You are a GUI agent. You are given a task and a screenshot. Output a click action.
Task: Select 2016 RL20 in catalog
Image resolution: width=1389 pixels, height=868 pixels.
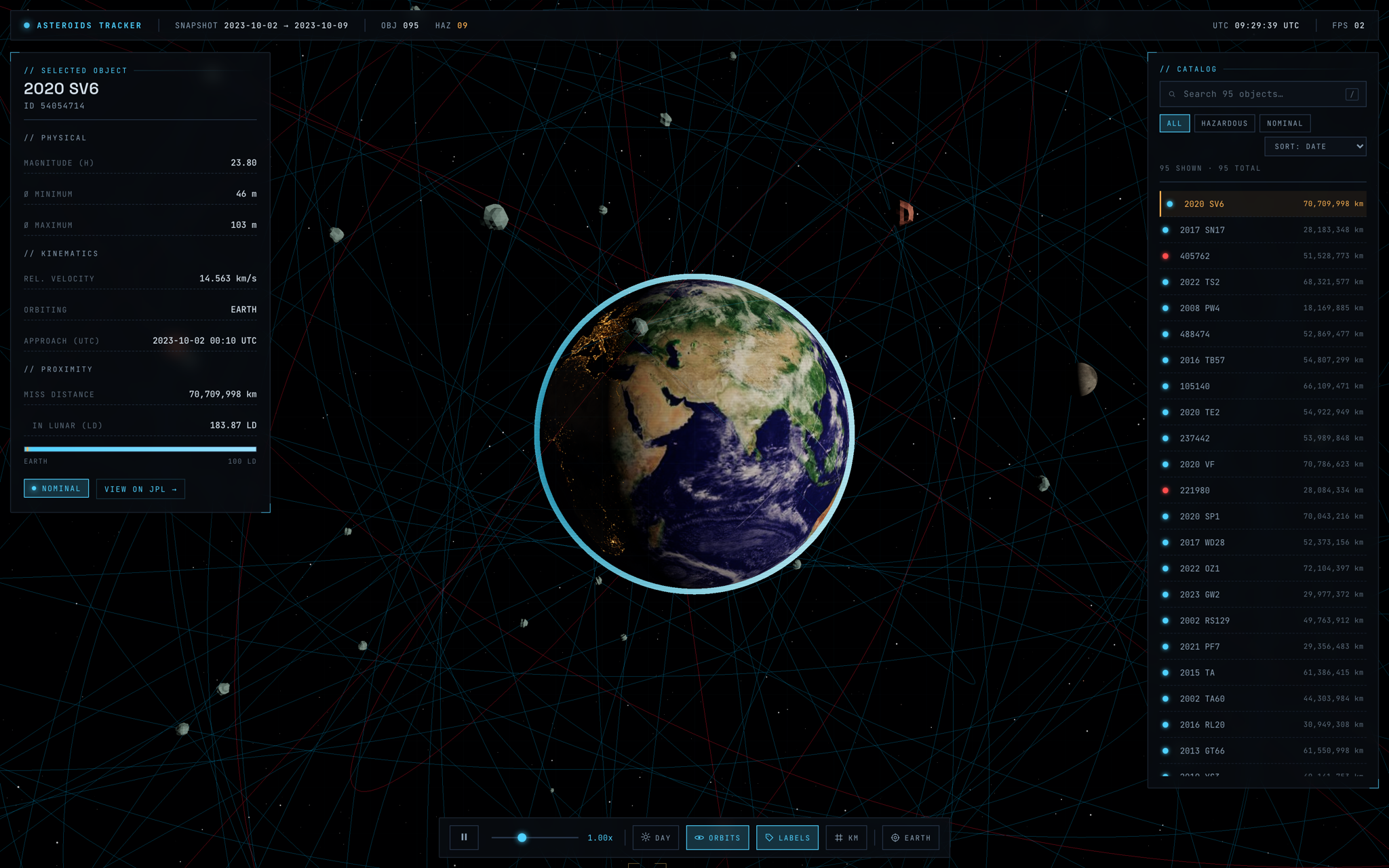point(1263,725)
